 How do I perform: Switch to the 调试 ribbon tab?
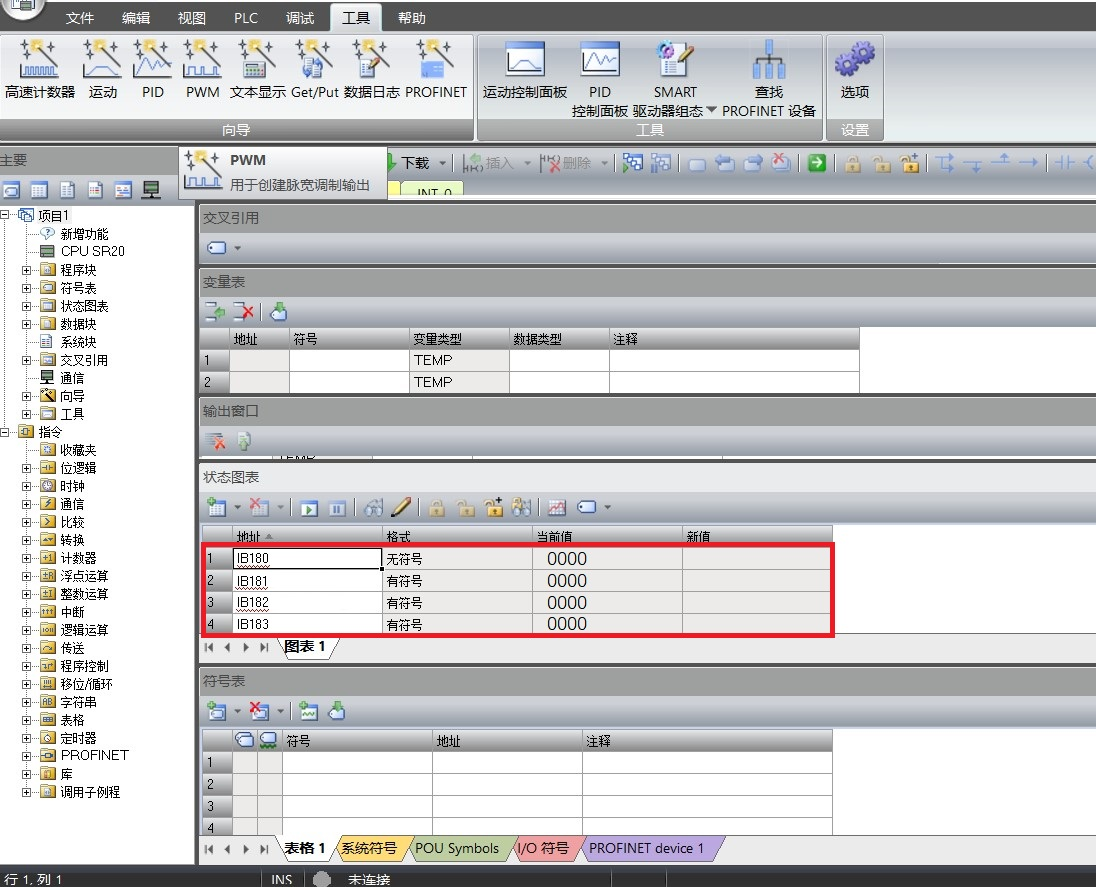tap(300, 17)
